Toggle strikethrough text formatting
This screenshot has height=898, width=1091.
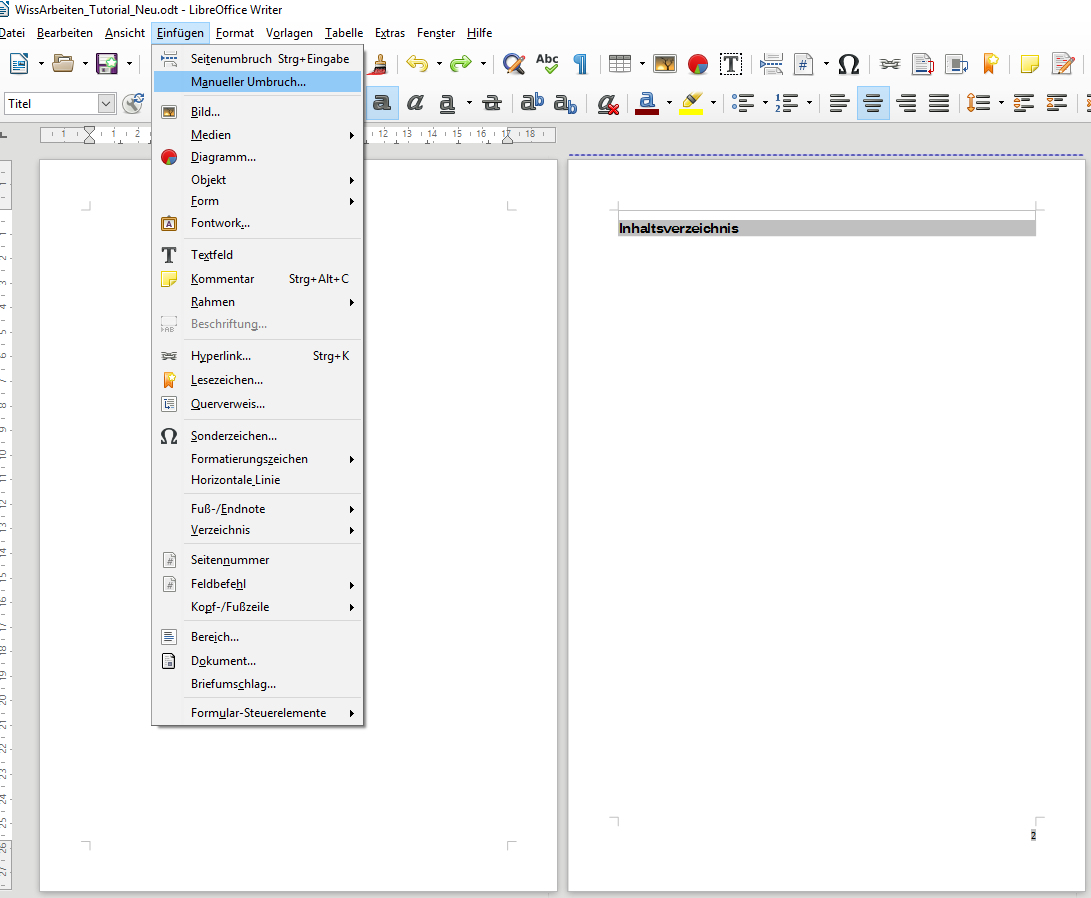tap(492, 103)
